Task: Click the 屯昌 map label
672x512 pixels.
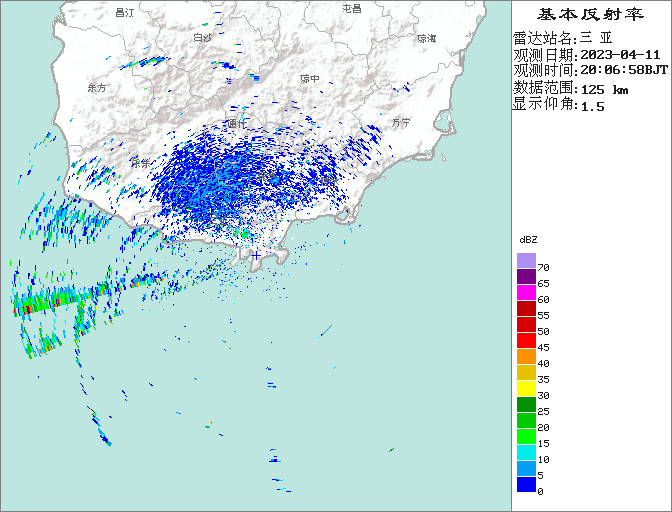Action: pos(352,8)
